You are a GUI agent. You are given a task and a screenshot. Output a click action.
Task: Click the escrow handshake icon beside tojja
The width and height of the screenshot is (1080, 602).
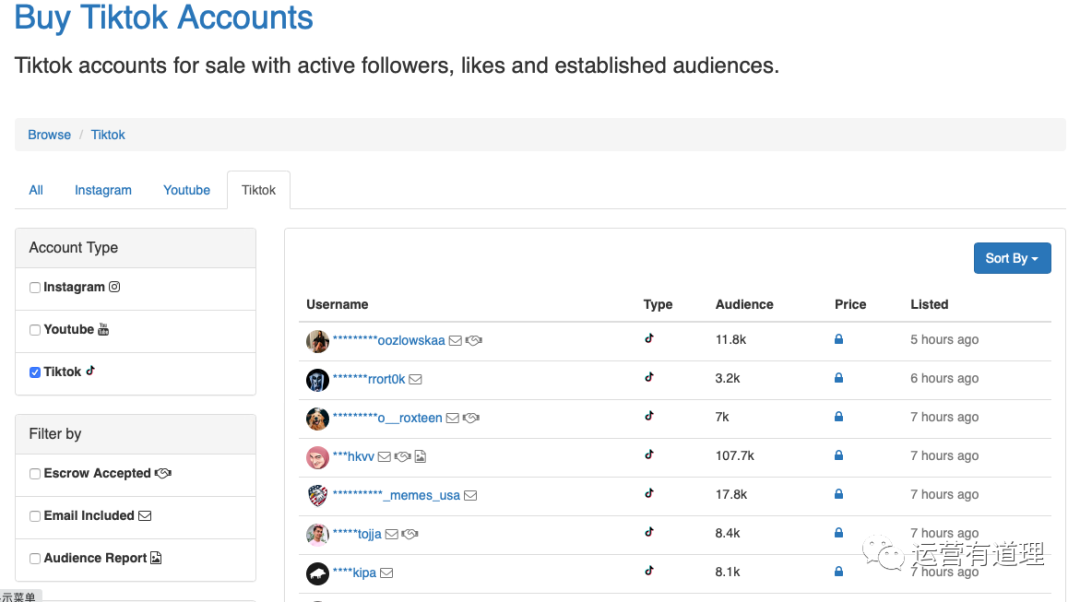click(x=410, y=534)
